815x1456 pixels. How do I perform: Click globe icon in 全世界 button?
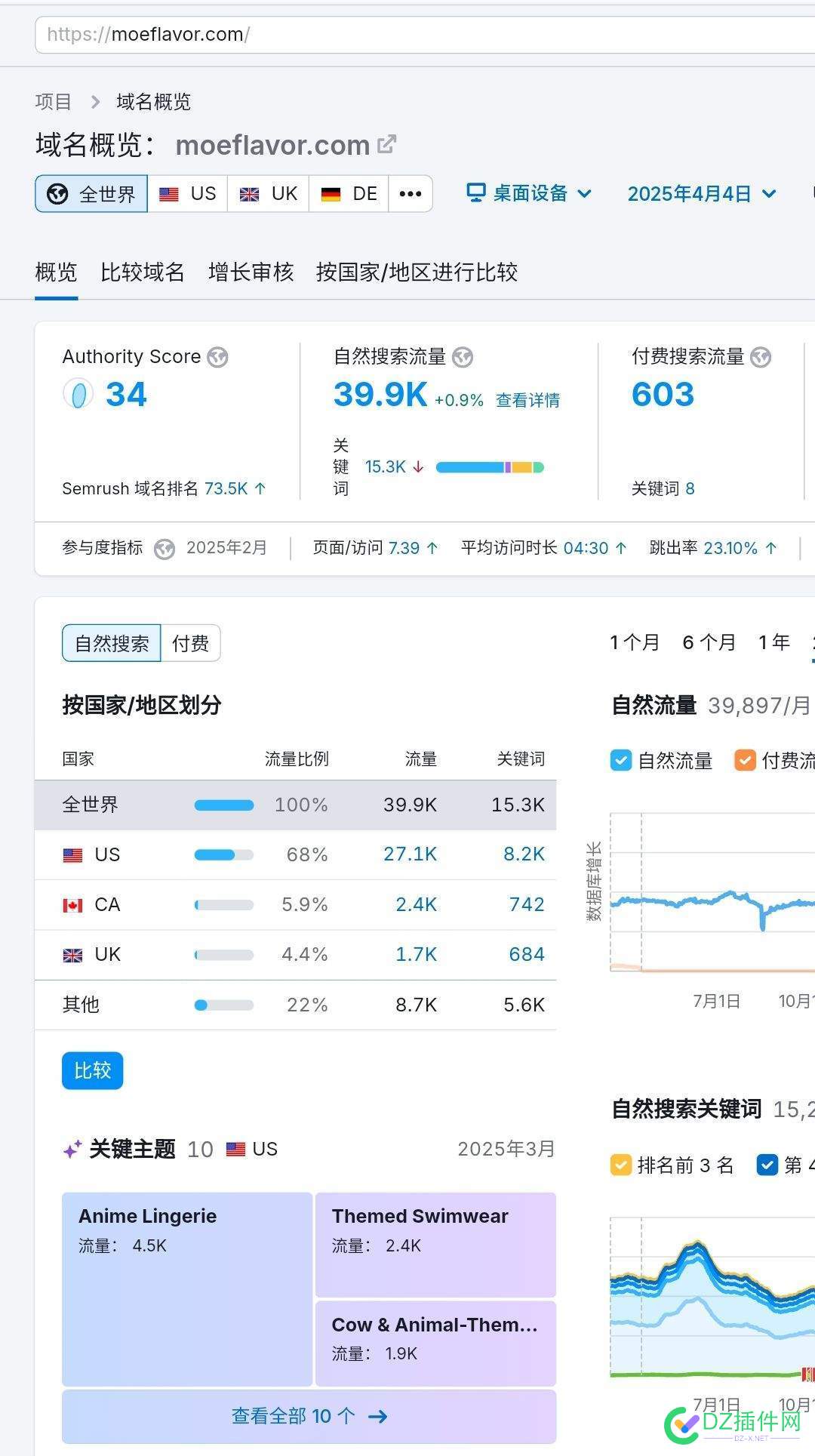pos(57,194)
